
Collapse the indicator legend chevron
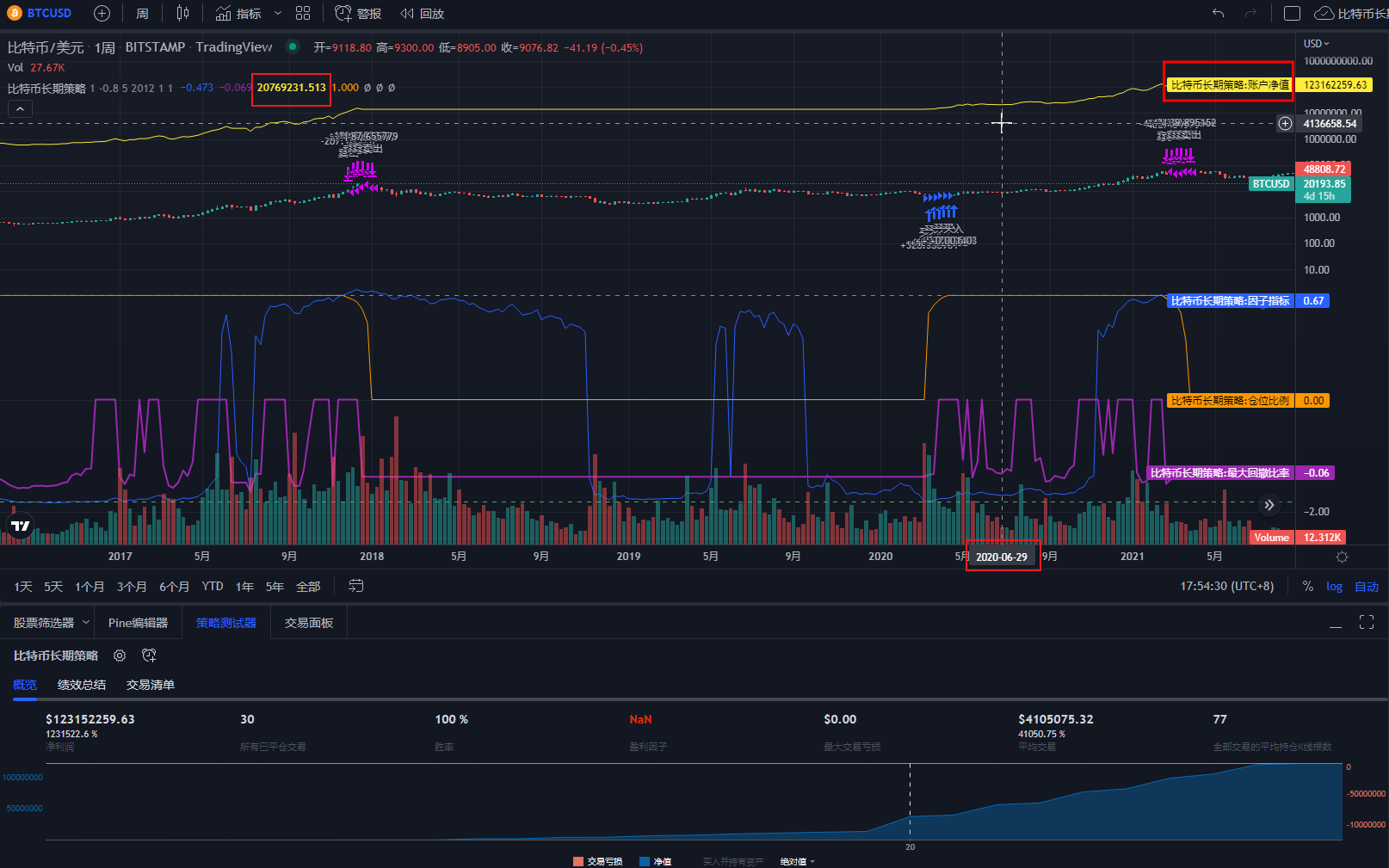[x=20, y=109]
